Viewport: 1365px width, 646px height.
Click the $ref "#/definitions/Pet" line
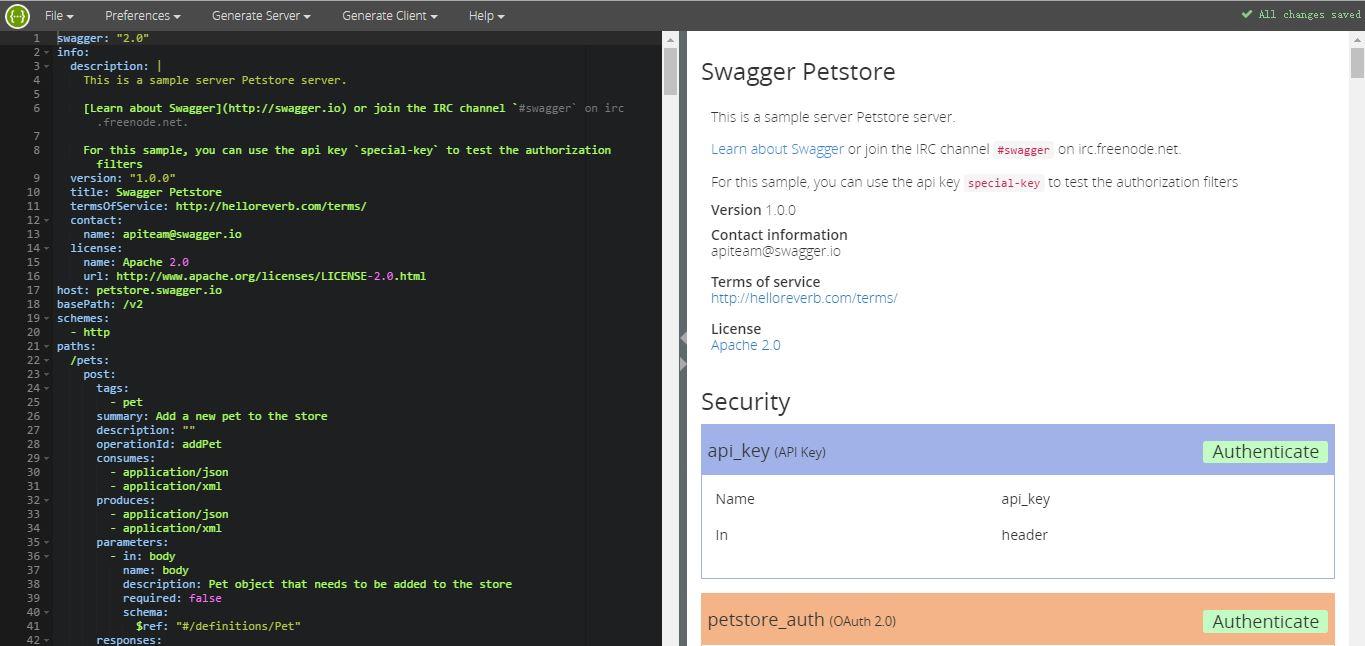[x=218, y=626]
